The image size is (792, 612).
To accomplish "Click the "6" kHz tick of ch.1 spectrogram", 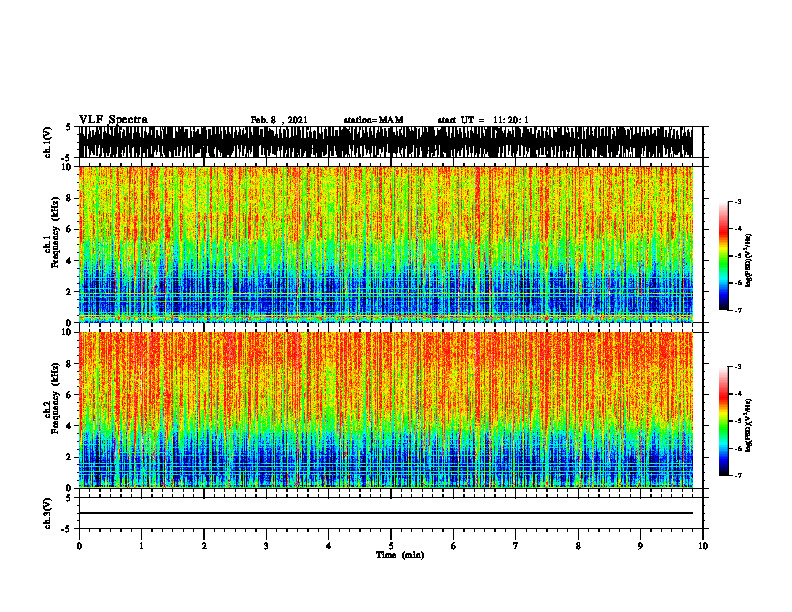I will tap(69, 229).
